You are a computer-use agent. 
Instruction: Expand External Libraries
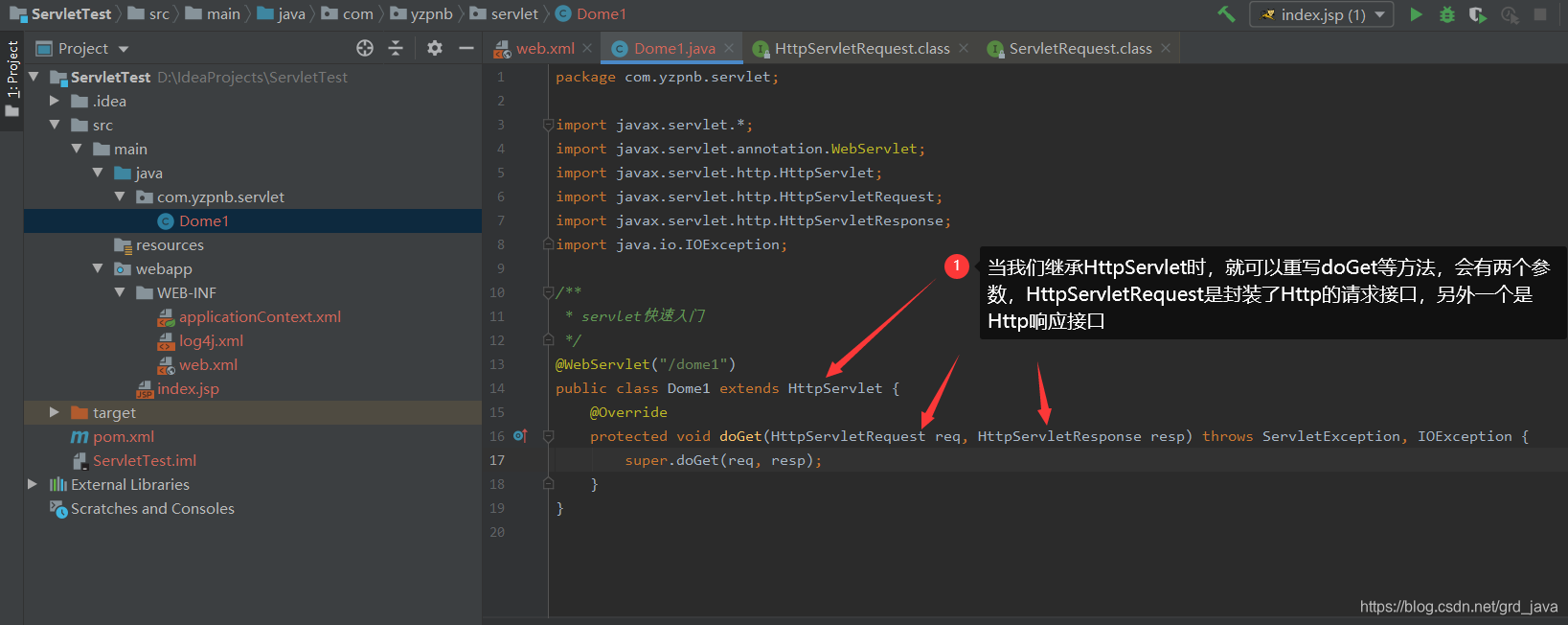click(33, 484)
